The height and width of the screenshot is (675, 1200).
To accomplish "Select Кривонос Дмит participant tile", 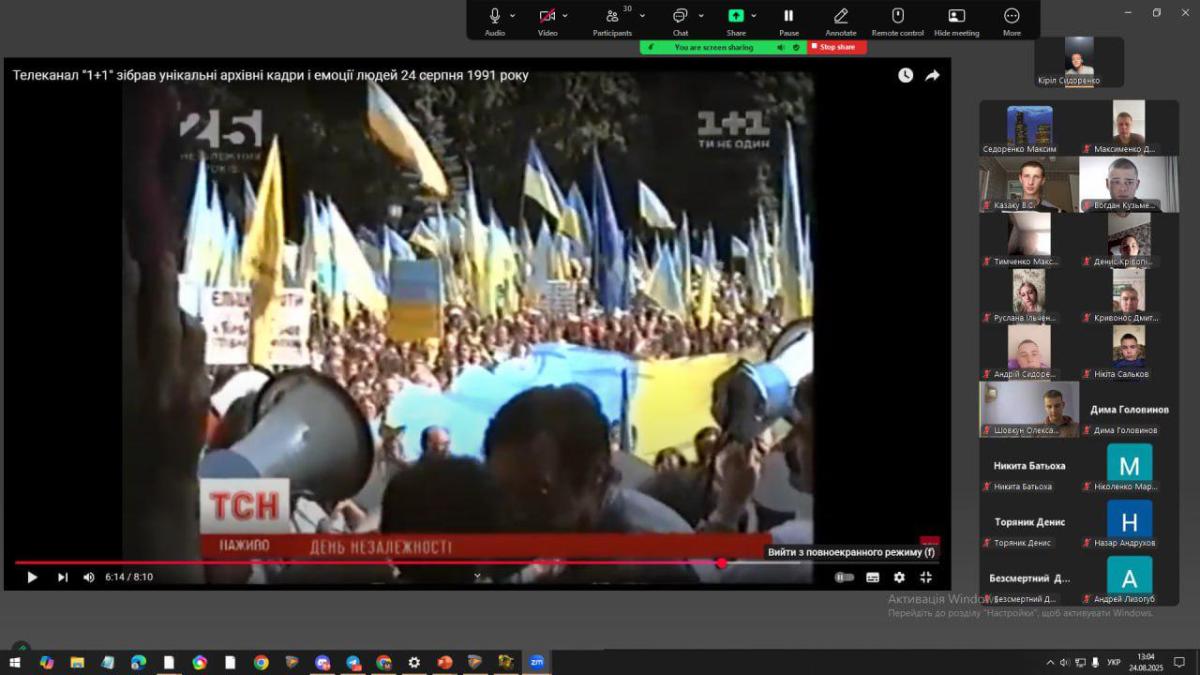I will (1129, 296).
